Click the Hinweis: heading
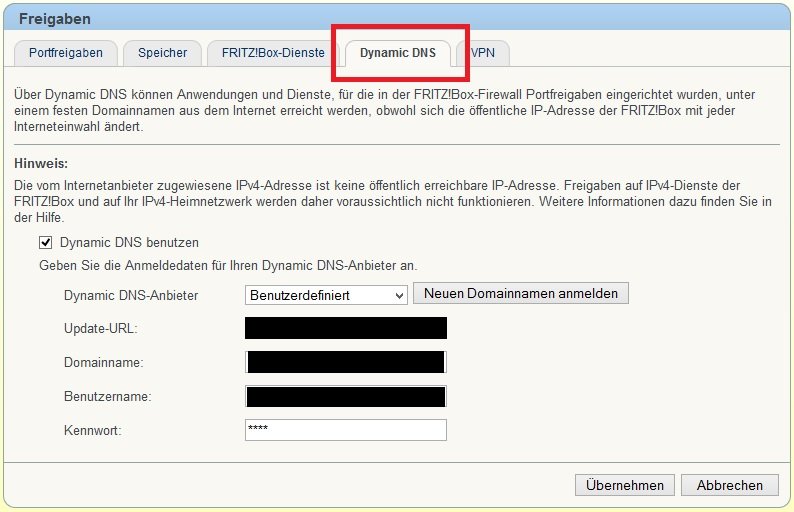Screen dimensions: 794x512 point(41,164)
